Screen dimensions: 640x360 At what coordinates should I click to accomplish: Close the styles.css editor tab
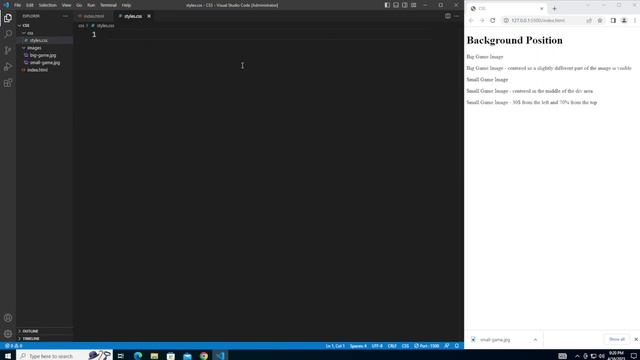coord(149,16)
